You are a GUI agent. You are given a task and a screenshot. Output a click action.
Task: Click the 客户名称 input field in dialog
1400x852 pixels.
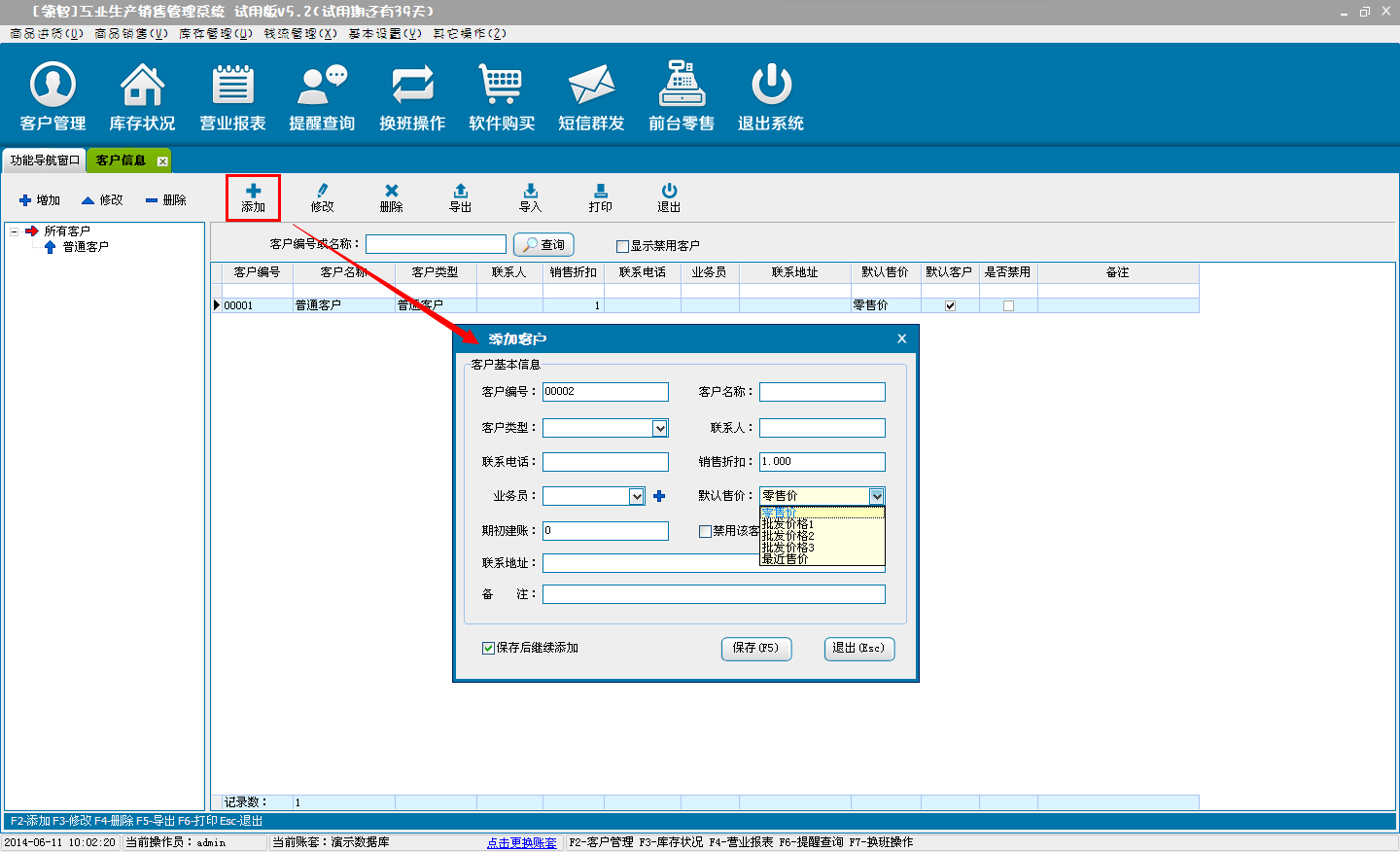pos(822,392)
